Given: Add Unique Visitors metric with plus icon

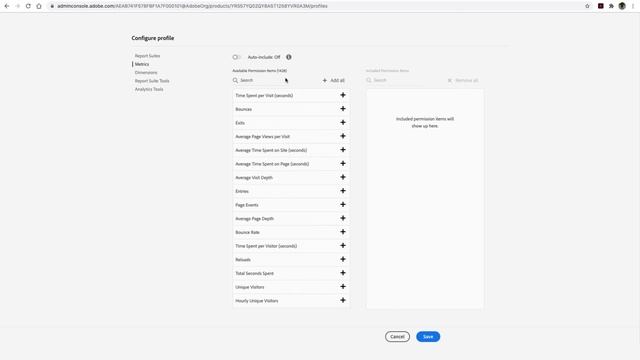Looking at the screenshot, I should 343,287.
